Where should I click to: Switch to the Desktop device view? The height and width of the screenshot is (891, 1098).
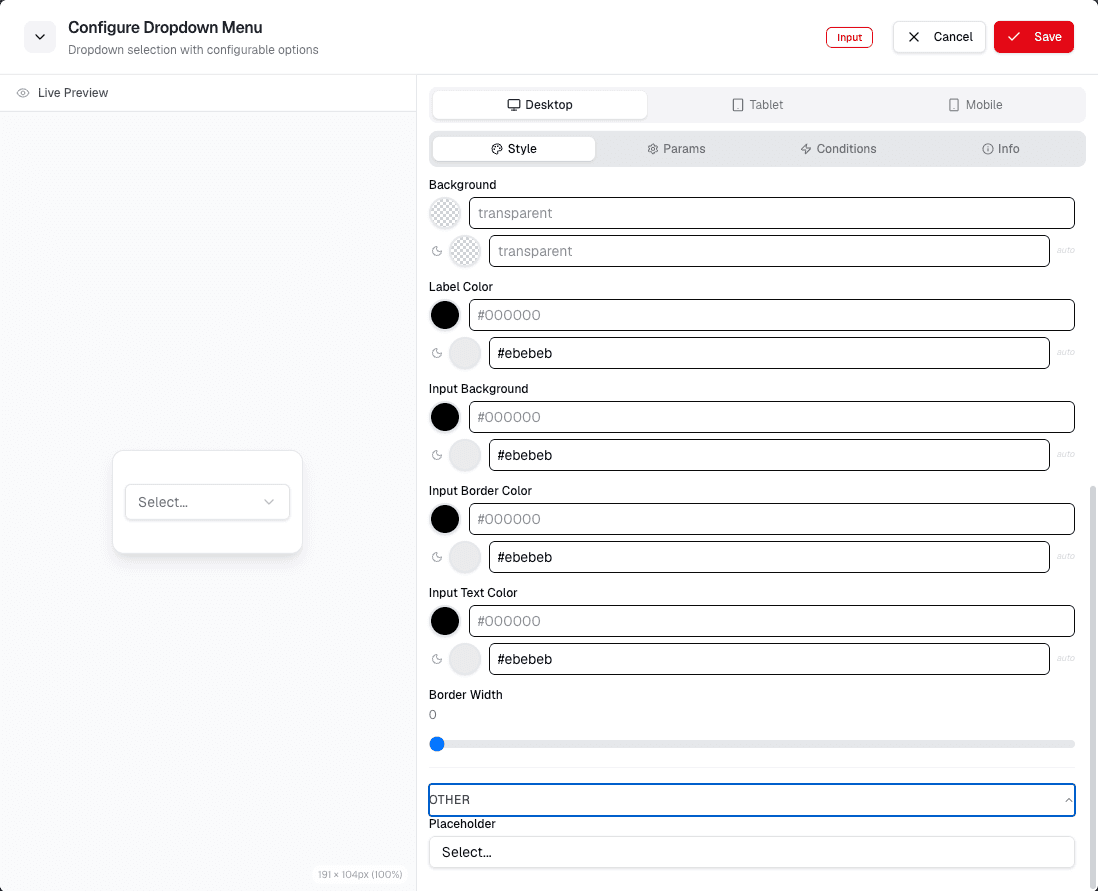coord(540,105)
